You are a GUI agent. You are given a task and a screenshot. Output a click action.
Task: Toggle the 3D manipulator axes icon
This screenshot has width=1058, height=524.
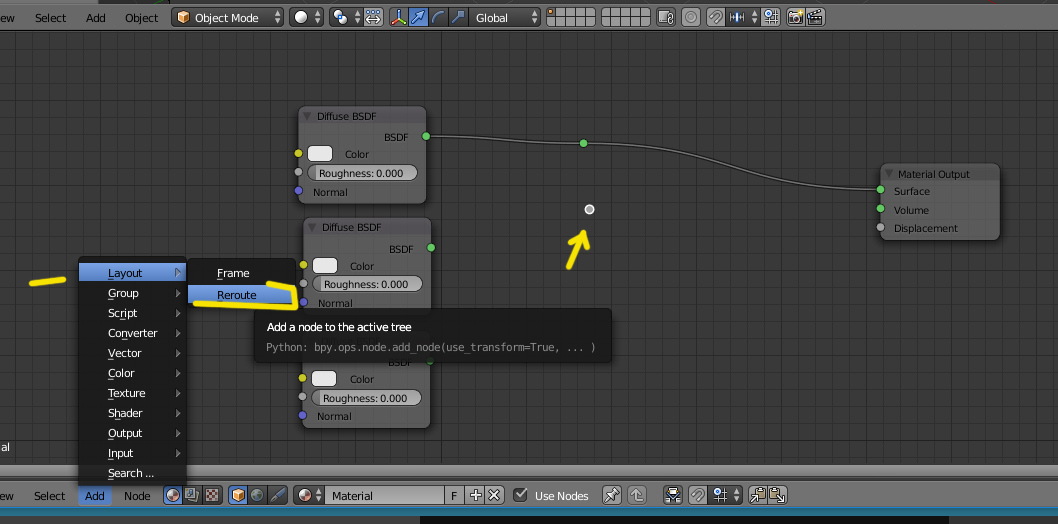(x=397, y=17)
